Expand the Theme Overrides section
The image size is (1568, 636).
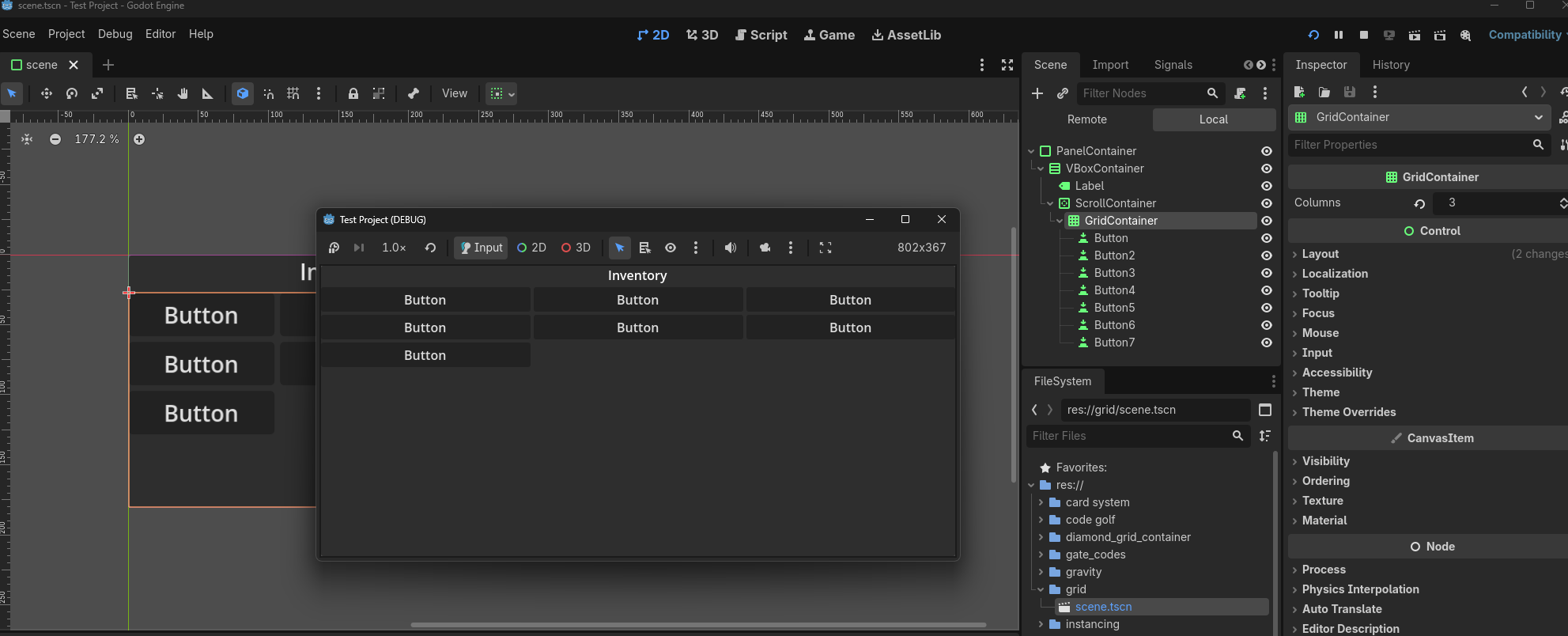1348,412
